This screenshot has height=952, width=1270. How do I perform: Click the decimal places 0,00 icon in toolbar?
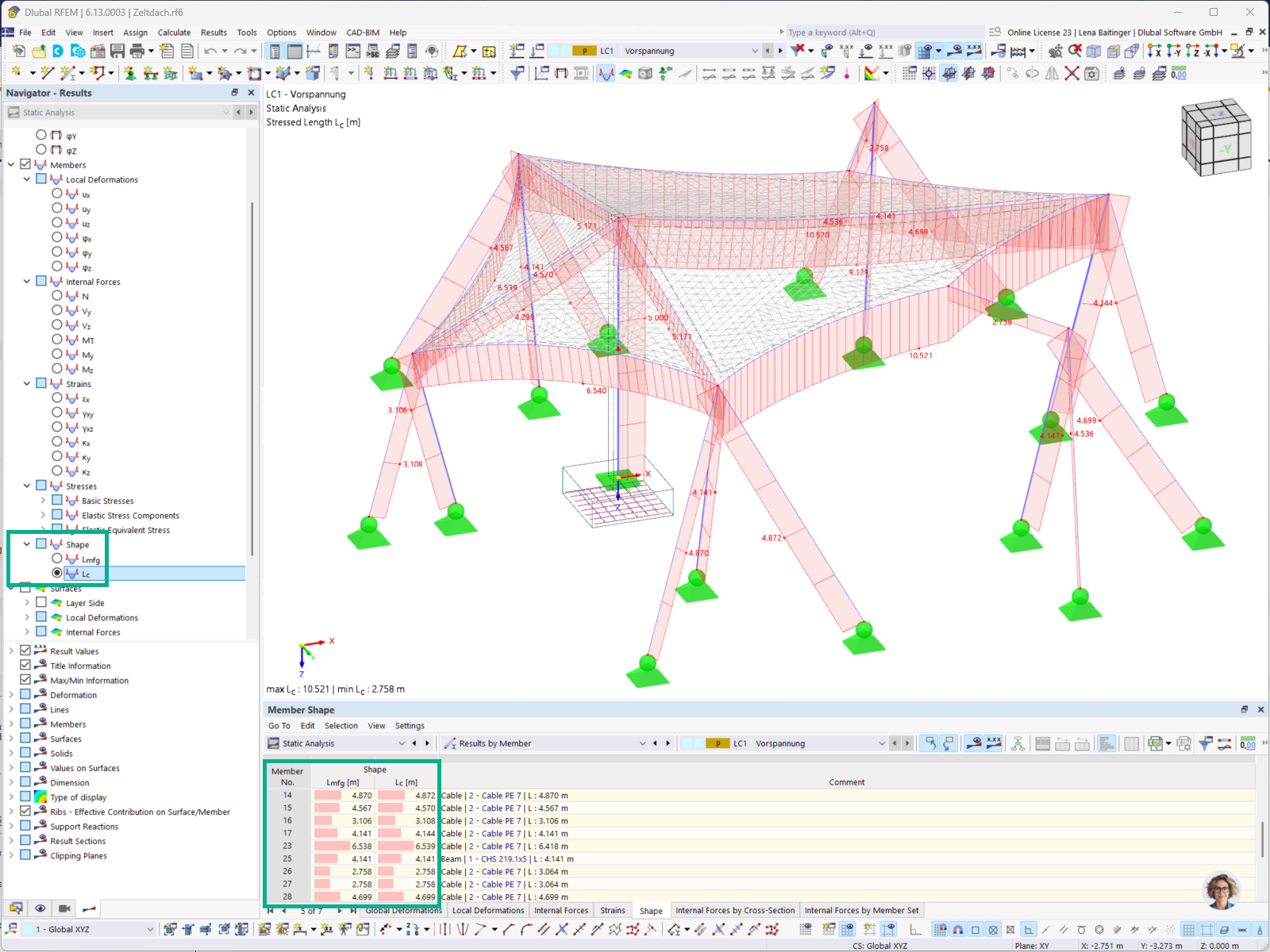click(1179, 74)
